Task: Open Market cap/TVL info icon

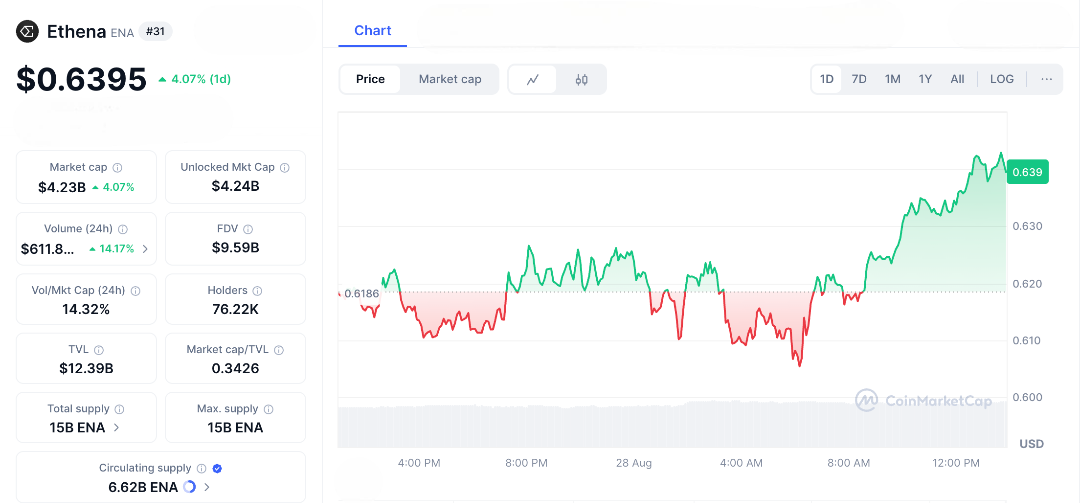Action: (279, 350)
